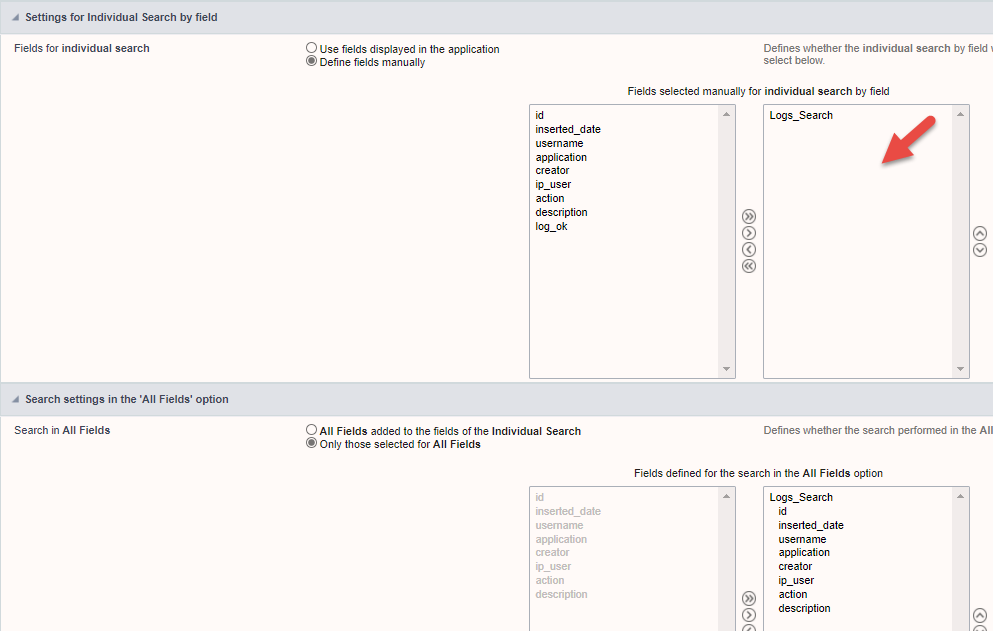
Task: Select 'inserted_date' in individual search available fields
Action: [x=568, y=129]
